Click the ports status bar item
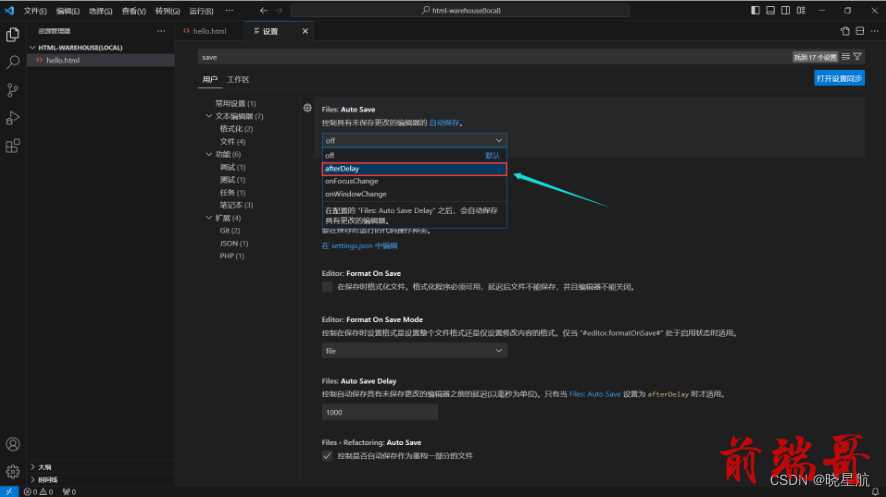The height and width of the screenshot is (497, 886). pyautogui.click(x=69, y=492)
